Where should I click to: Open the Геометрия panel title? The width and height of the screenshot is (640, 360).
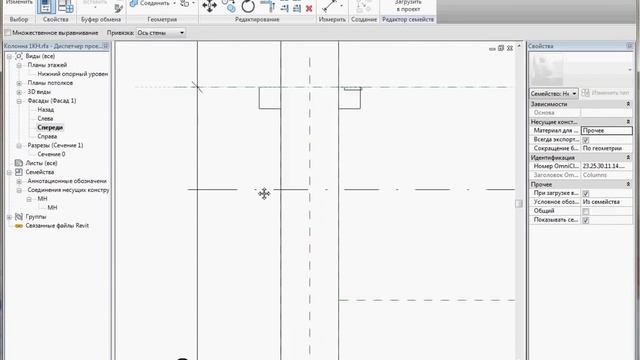tap(162, 19)
